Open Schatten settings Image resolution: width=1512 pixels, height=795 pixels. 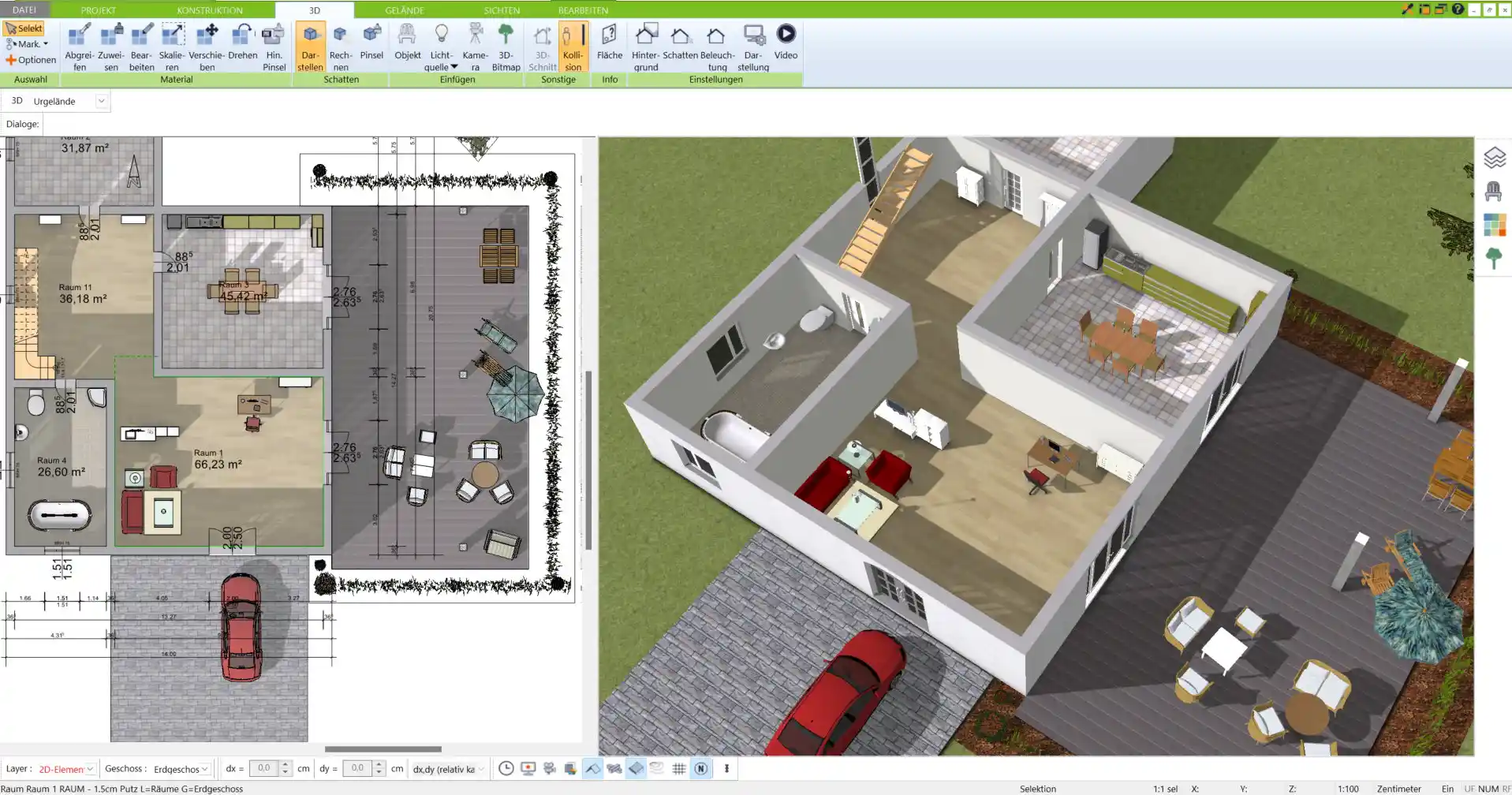pyautogui.click(x=680, y=42)
